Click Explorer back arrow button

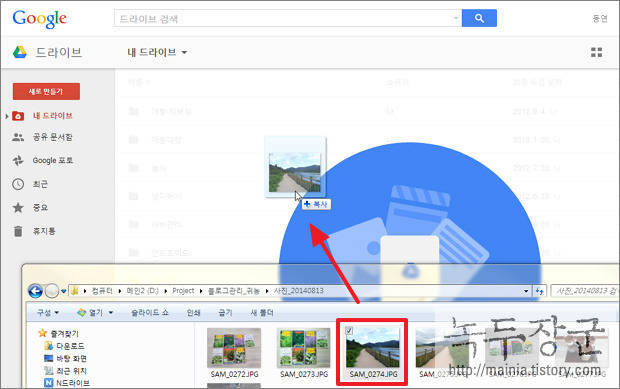click(35, 291)
